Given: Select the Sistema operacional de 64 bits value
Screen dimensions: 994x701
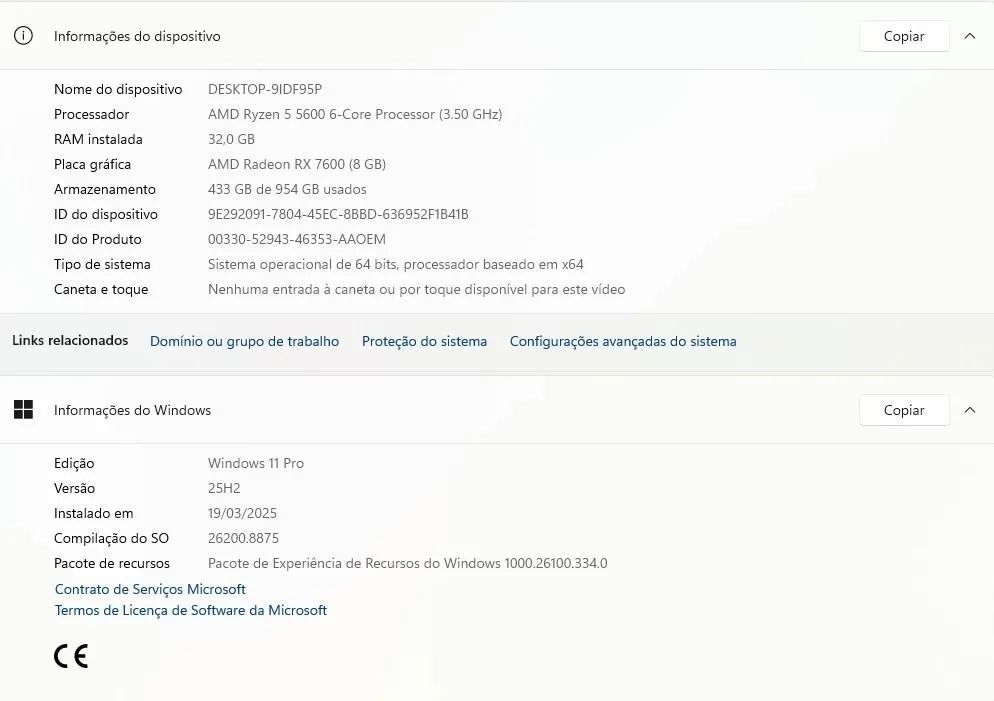Looking at the screenshot, I should point(396,264).
